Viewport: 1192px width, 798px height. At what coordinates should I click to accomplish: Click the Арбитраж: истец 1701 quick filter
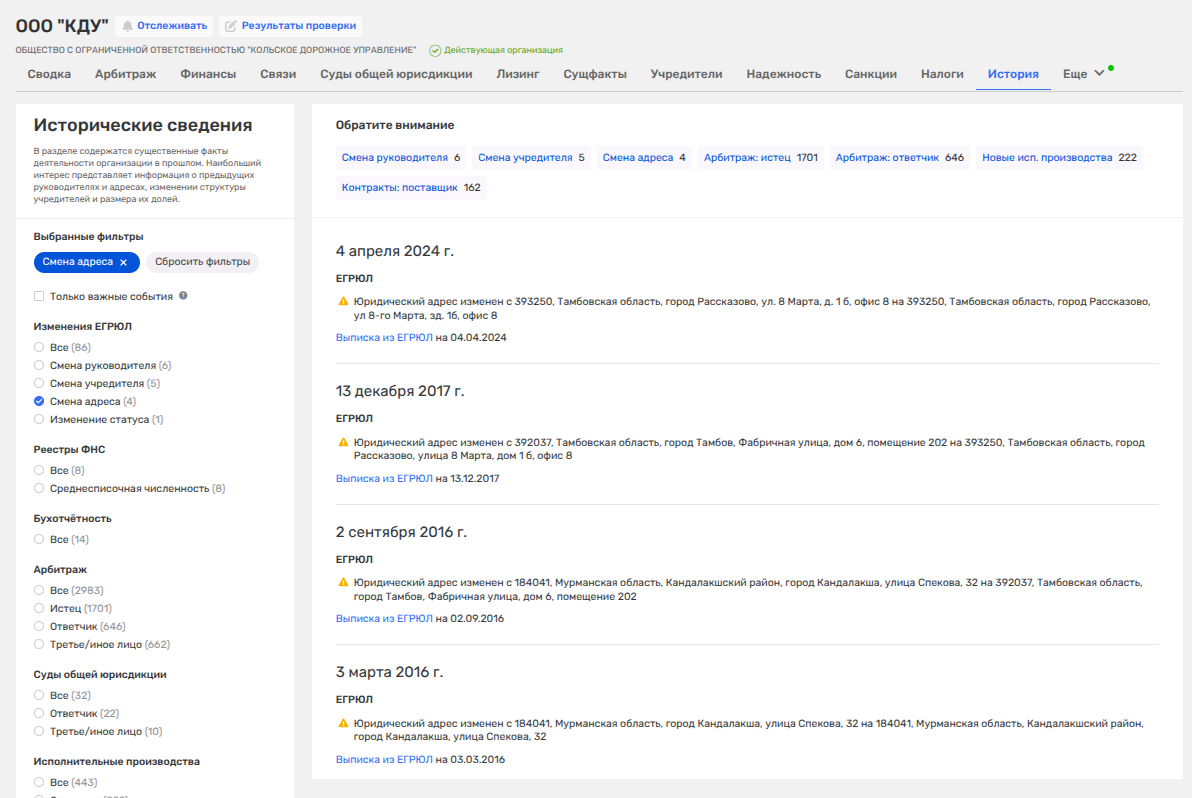pyautogui.click(x=760, y=157)
